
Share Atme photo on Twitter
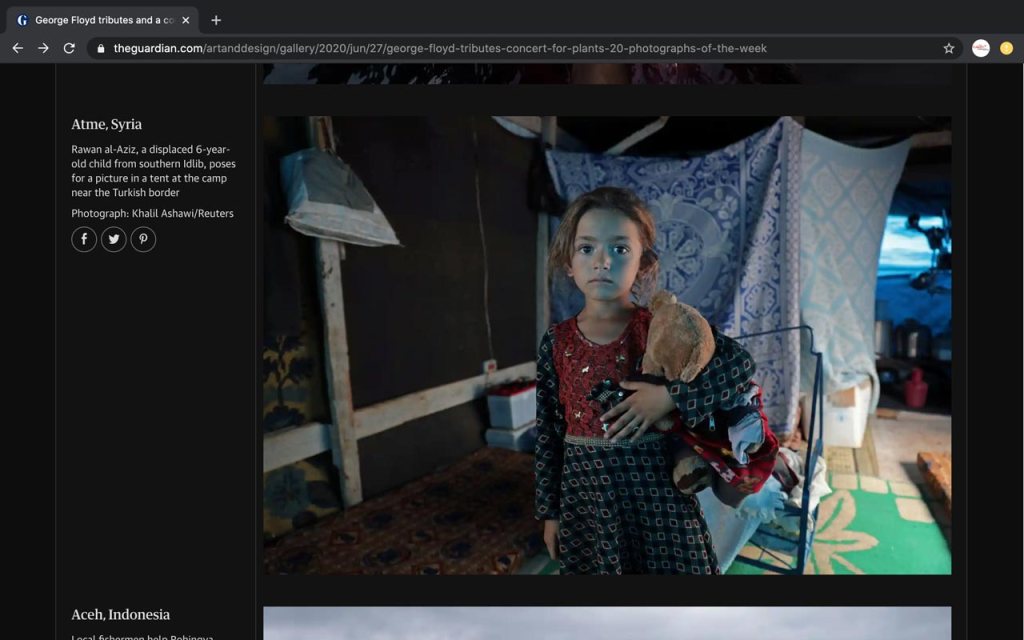[114, 240]
